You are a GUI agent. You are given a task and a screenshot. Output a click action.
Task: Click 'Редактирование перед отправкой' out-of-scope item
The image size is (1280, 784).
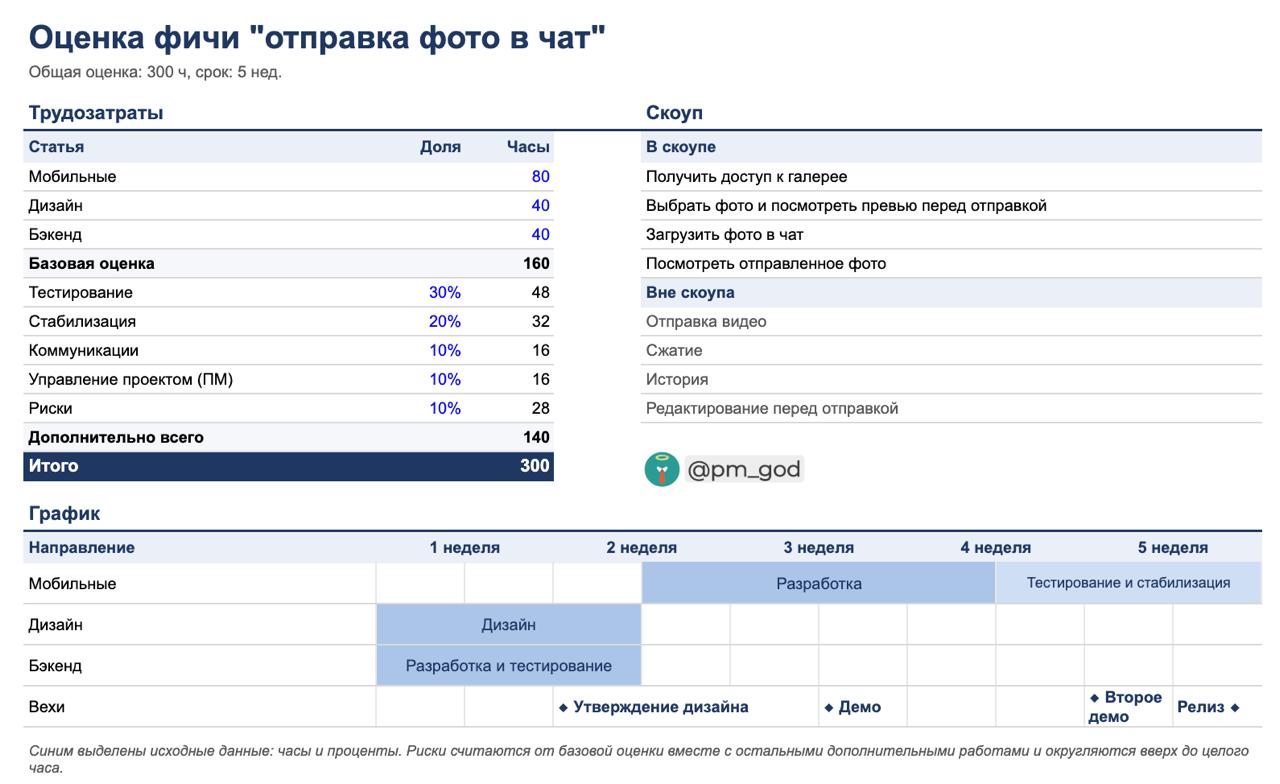[772, 409]
